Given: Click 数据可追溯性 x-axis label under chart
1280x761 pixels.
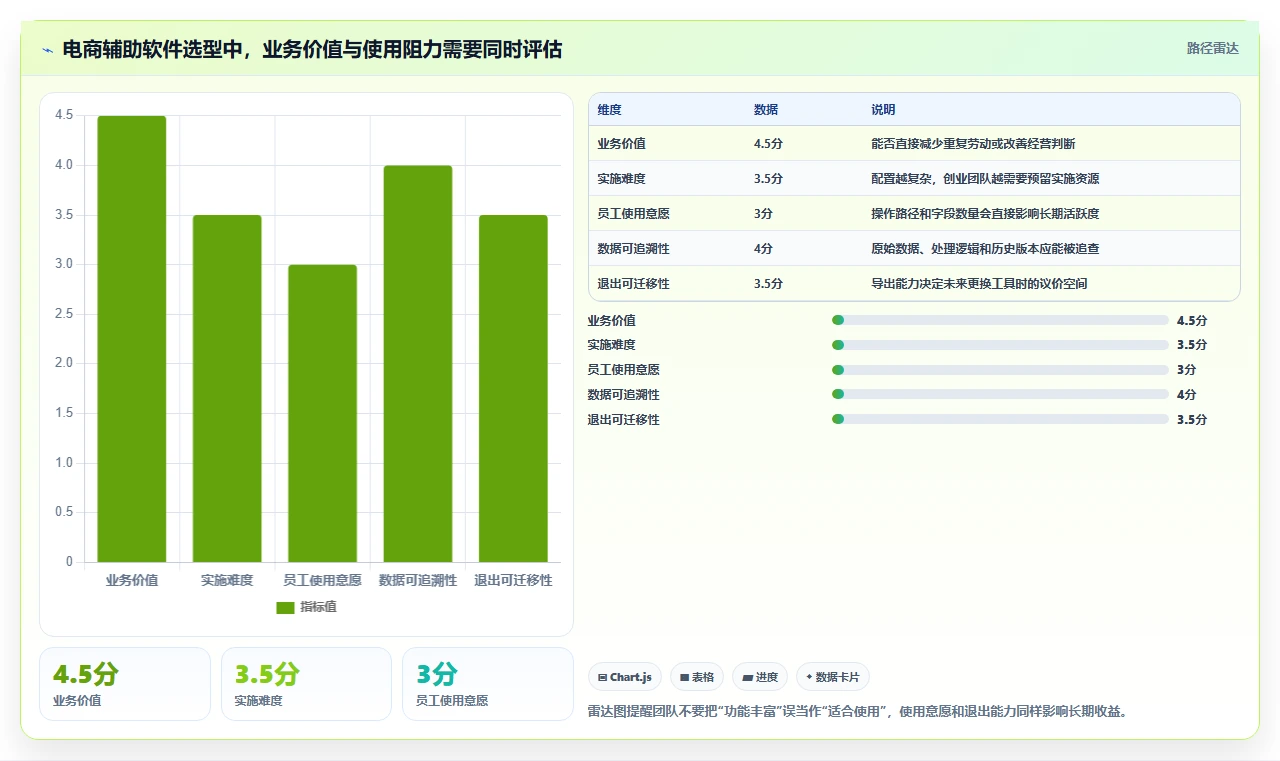Looking at the screenshot, I should [x=418, y=580].
